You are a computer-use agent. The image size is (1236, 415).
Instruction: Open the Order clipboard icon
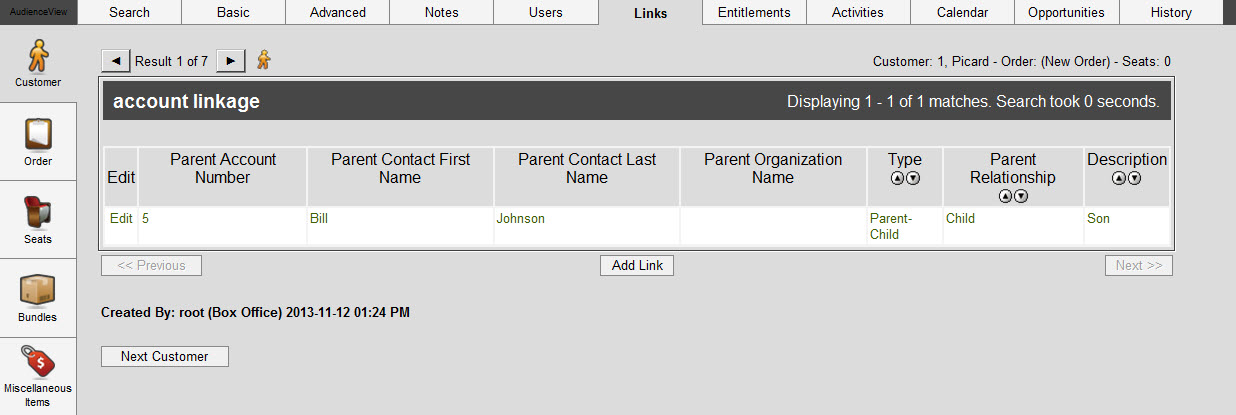[x=38, y=133]
